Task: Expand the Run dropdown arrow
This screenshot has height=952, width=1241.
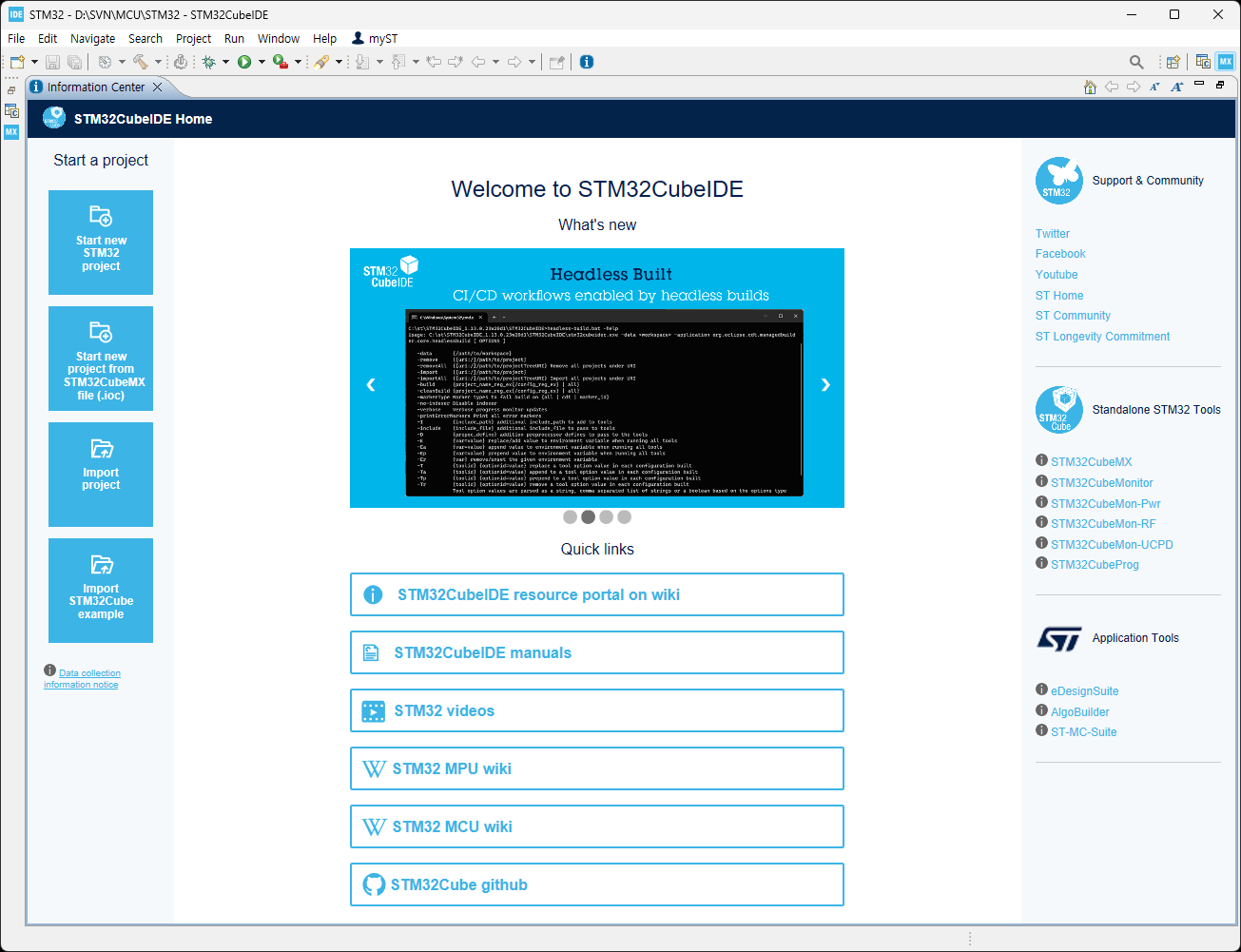Action: (x=262, y=62)
